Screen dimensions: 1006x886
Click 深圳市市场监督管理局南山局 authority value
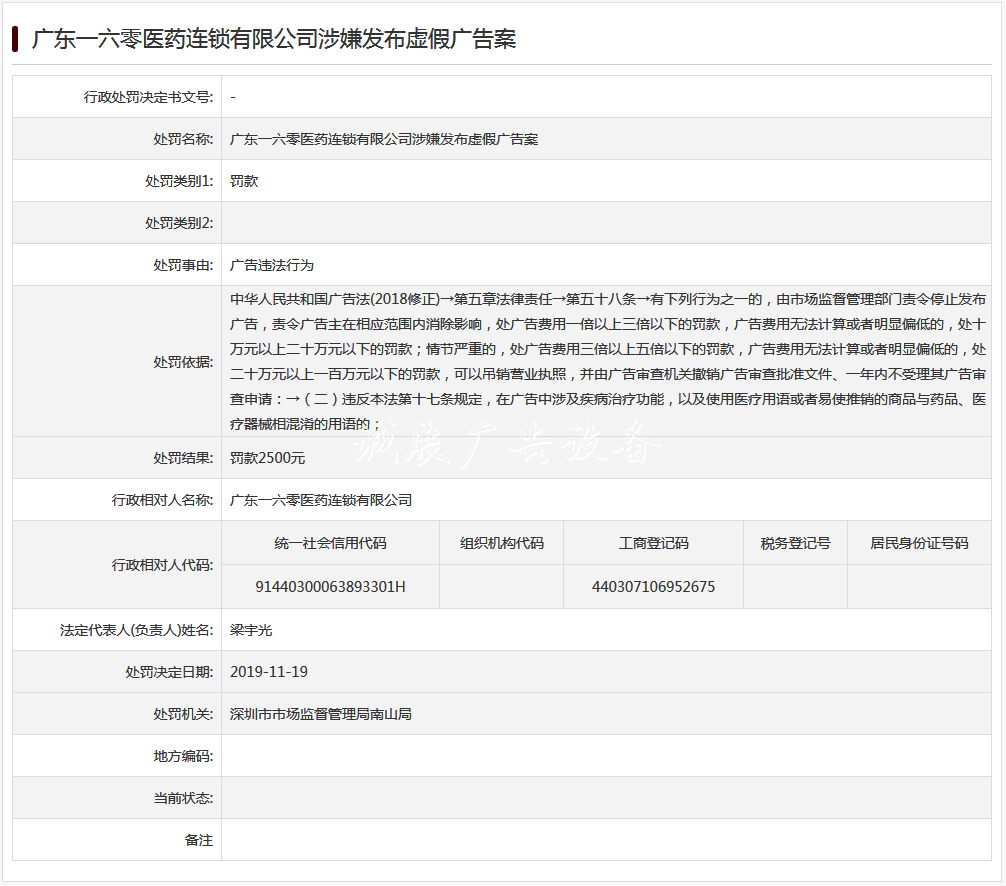(321, 714)
